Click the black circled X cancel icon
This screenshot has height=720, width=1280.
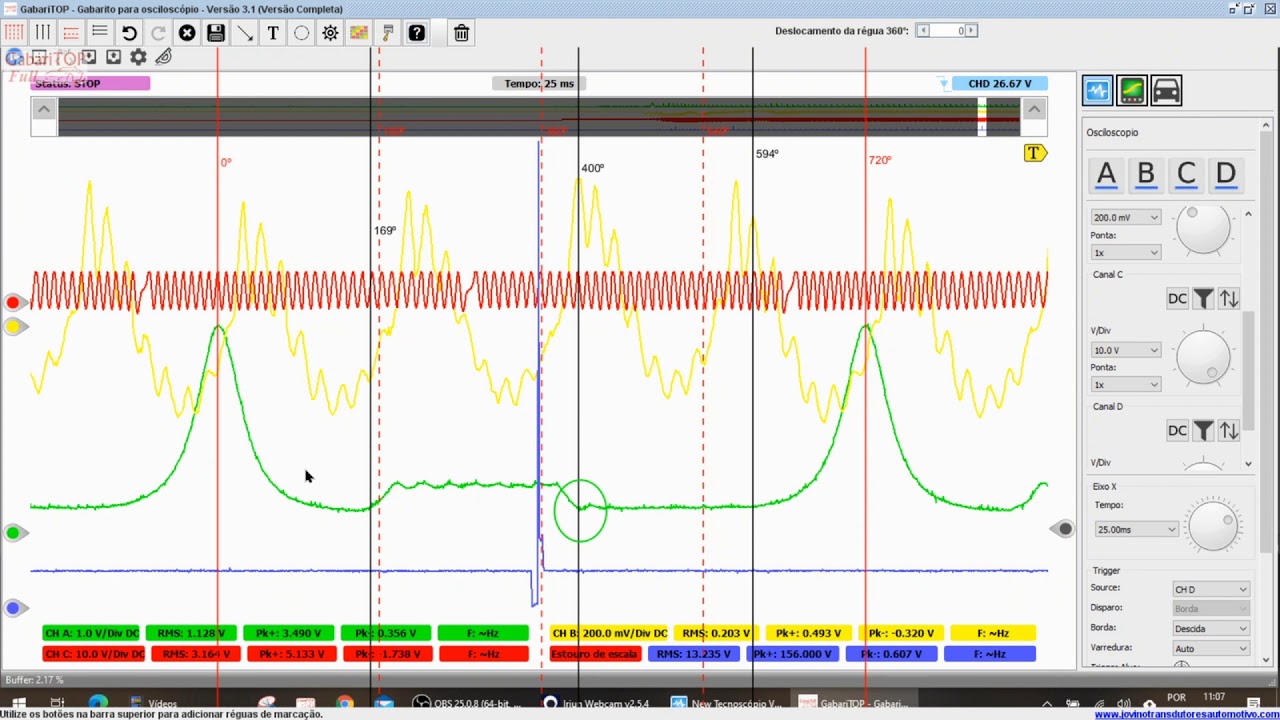[187, 33]
